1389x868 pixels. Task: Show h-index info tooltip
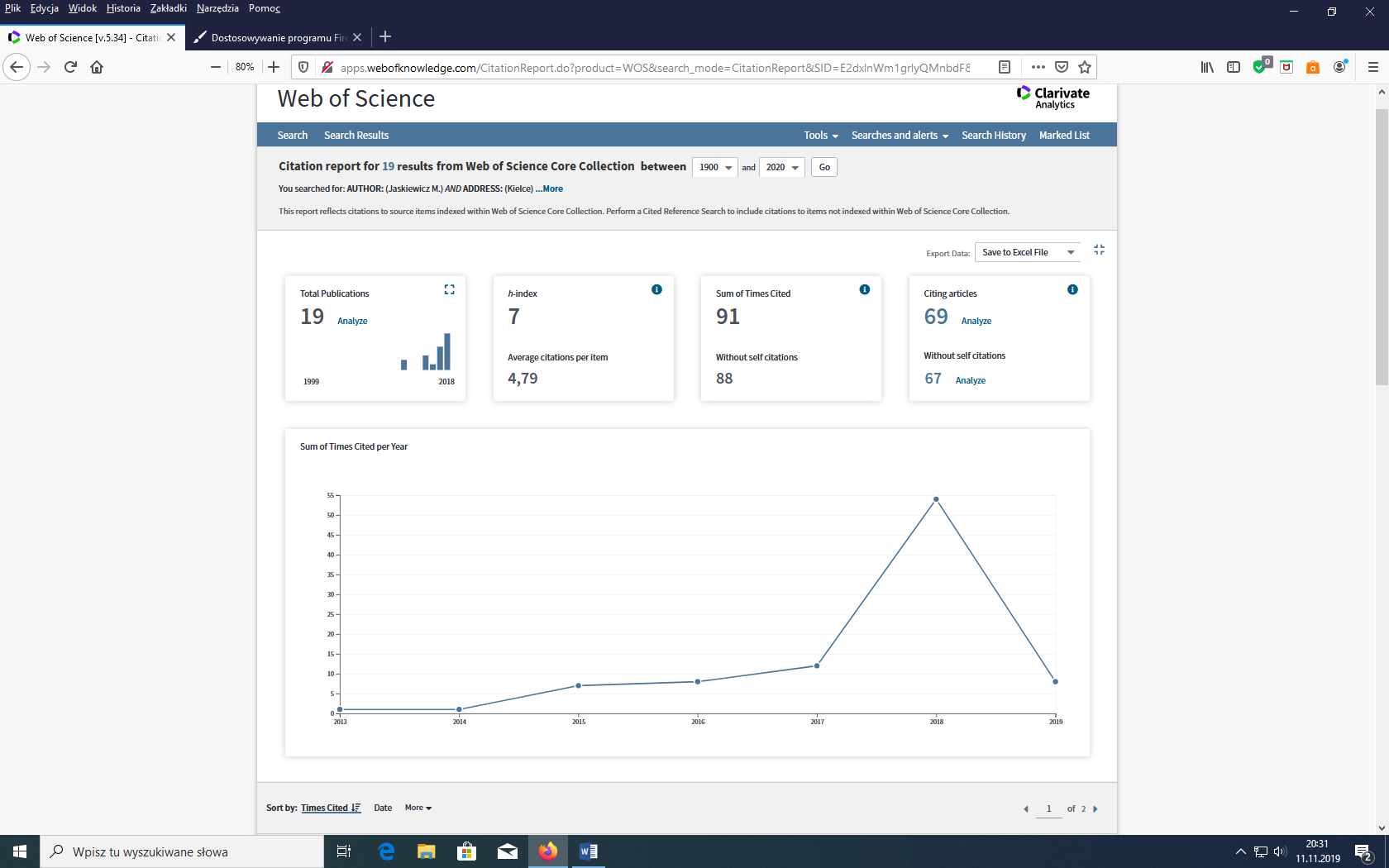point(656,289)
